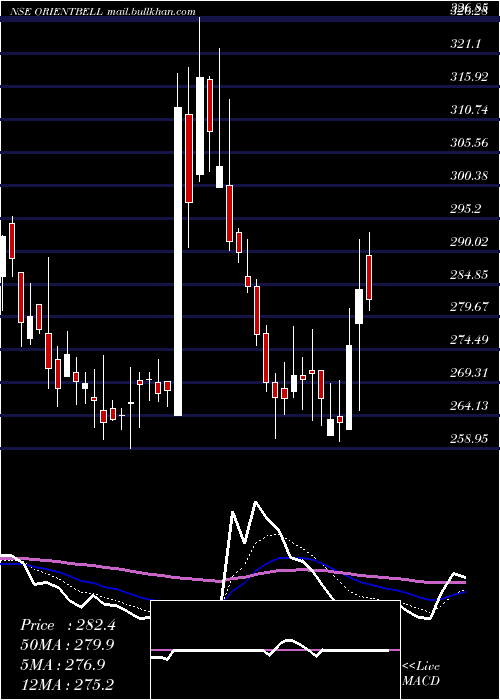Screen dimensions: 500x700
Task: Click the 279.67 price axis label
Action: 469,307
